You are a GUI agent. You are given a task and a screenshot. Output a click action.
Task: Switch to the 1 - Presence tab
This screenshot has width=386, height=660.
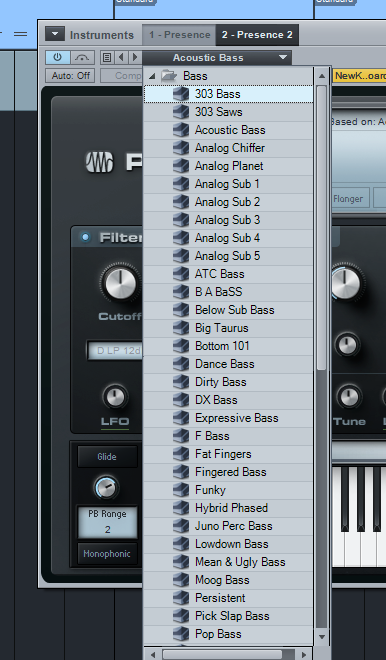[179, 35]
